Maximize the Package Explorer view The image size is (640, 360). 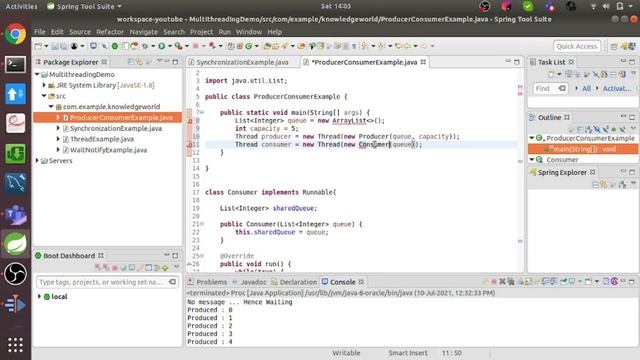pyautogui.click(x=176, y=62)
